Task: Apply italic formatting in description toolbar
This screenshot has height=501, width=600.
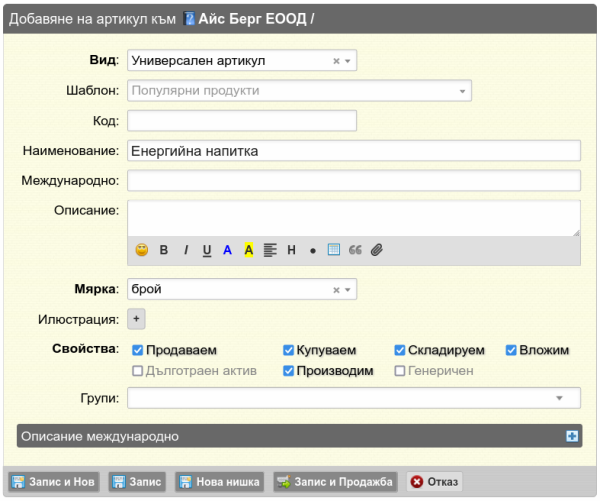Action: 186,250
